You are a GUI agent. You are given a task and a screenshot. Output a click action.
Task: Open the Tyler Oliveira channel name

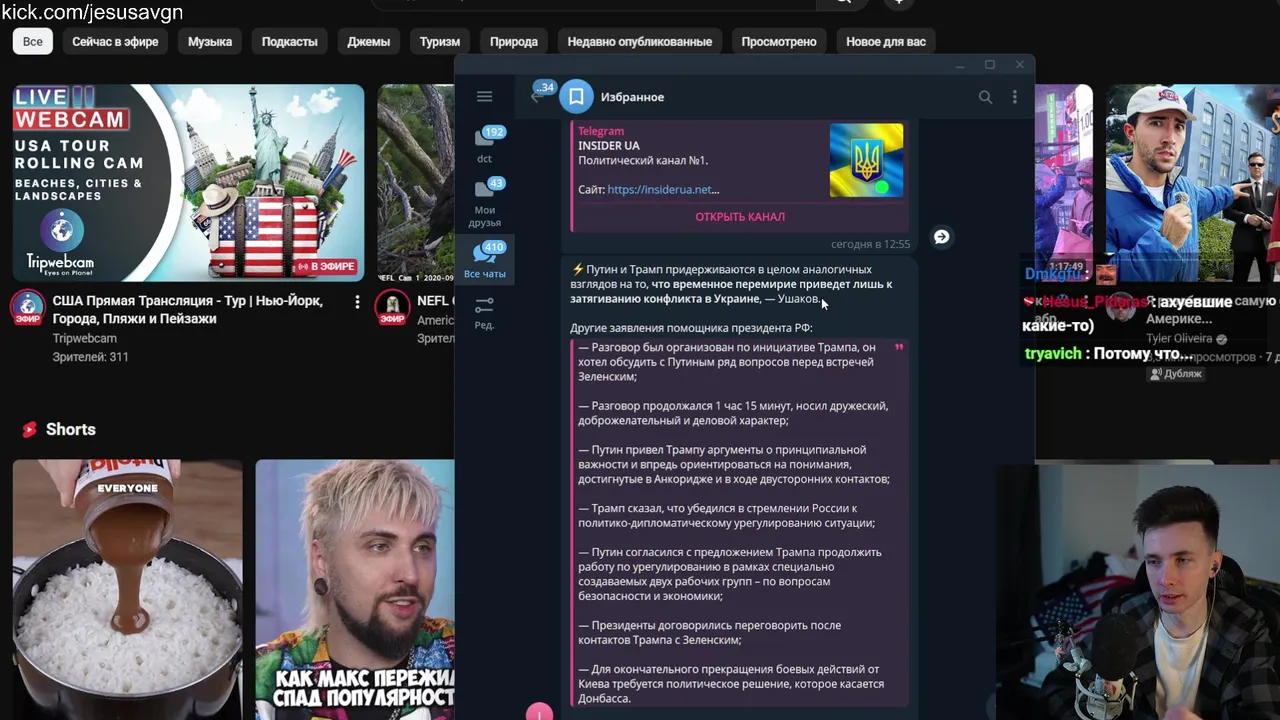click(1180, 339)
